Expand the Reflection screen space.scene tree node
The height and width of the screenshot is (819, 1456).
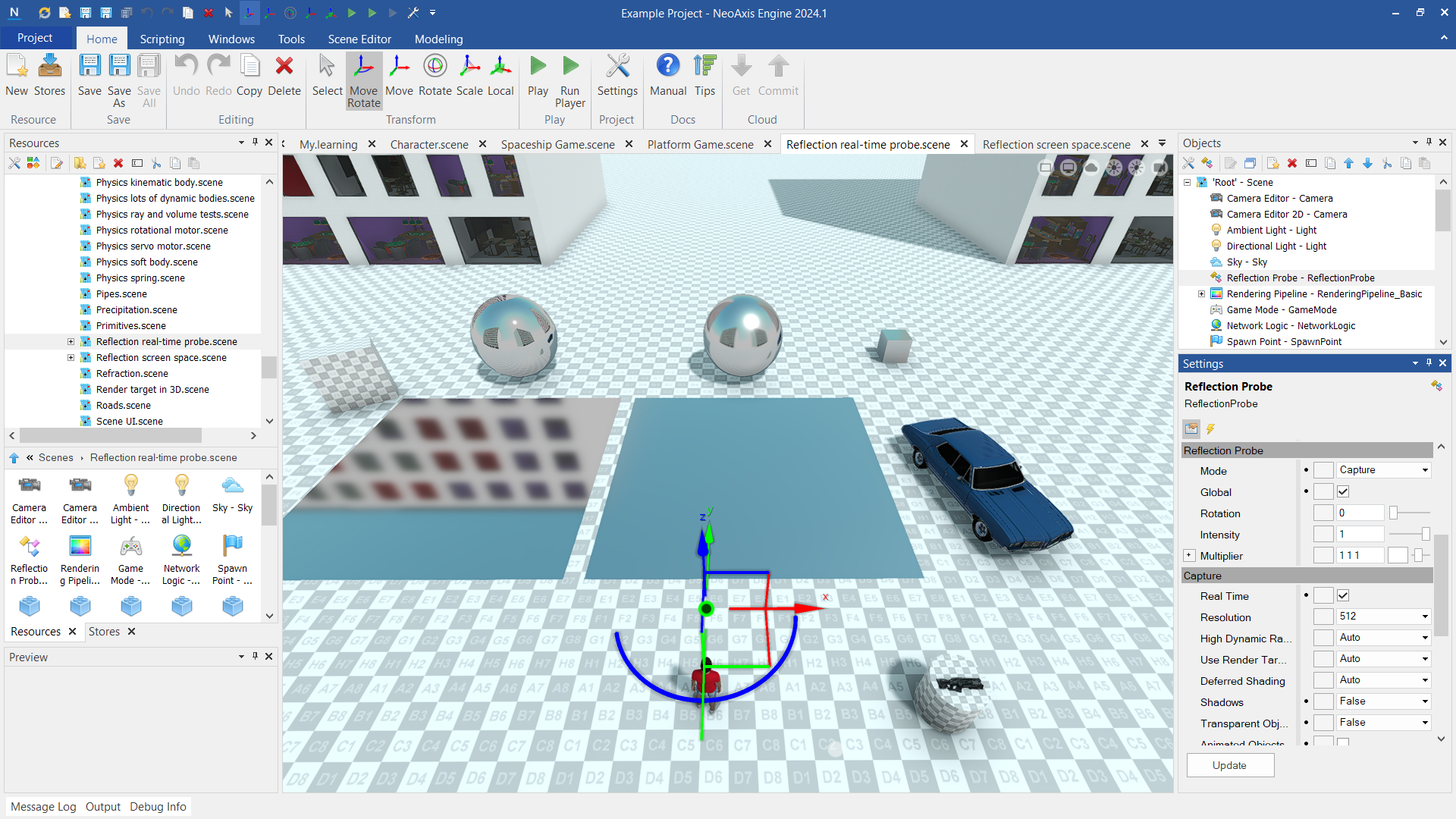point(71,357)
